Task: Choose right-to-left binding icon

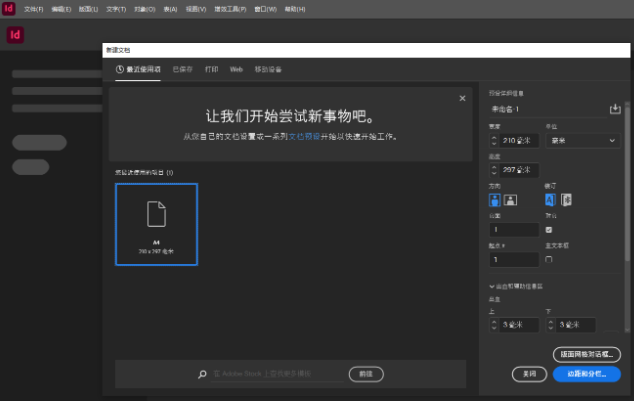Action: point(566,199)
